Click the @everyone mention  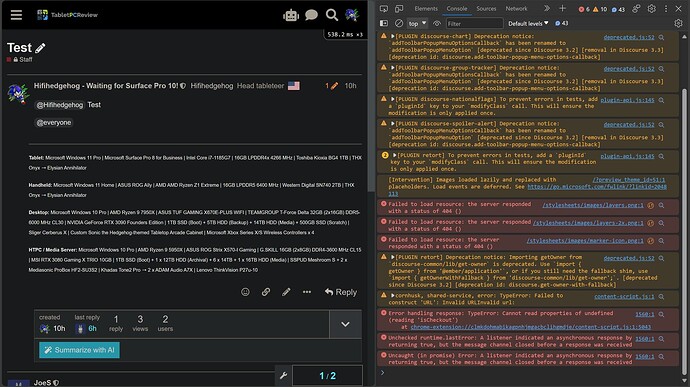coord(54,122)
